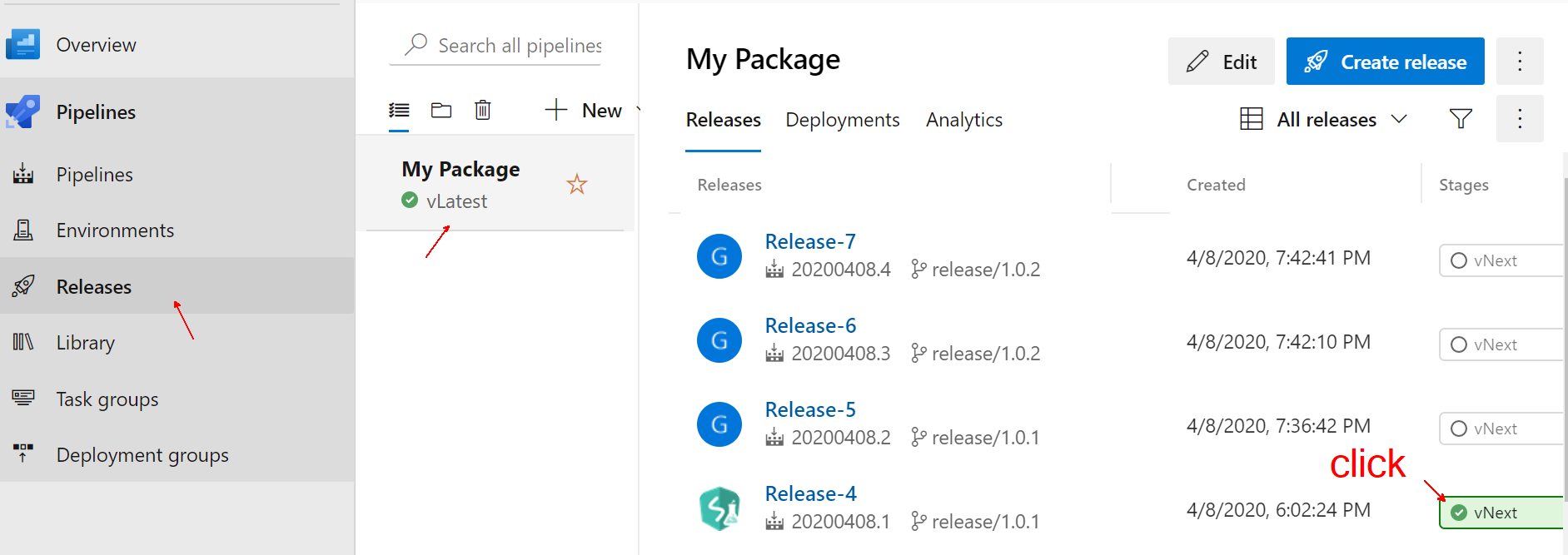Click the vNext stage circle of Release-7
Screen dimensions: 1568x555
tap(1458, 260)
